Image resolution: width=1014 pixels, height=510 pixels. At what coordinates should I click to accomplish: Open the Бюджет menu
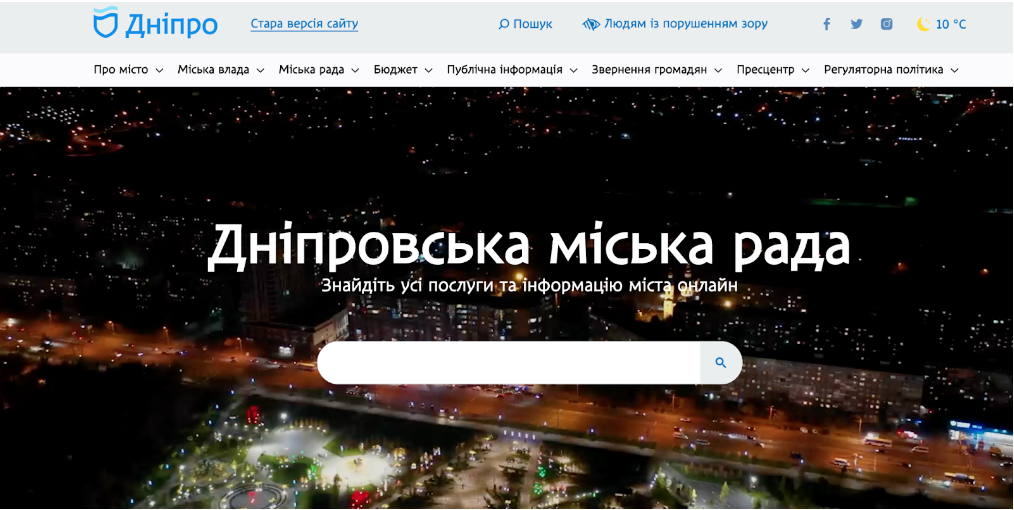coord(395,70)
